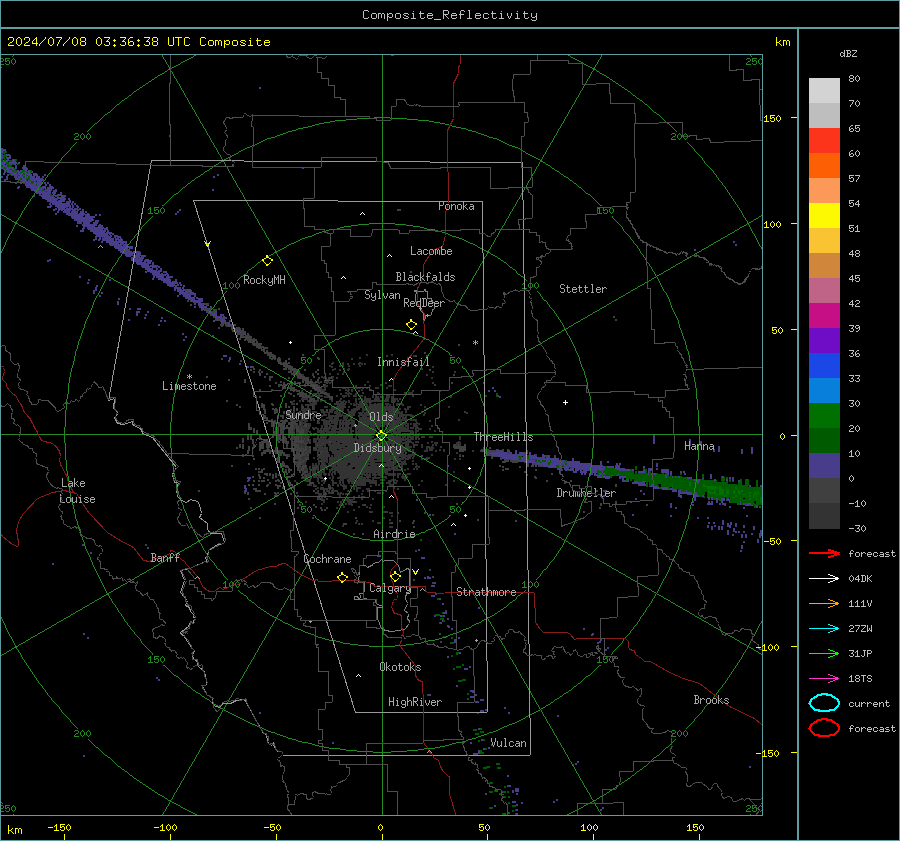Viewport: 900px width, 841px height.
Task: Click the yellow diamond marker near RockyMH
Action: click(267, 261)
